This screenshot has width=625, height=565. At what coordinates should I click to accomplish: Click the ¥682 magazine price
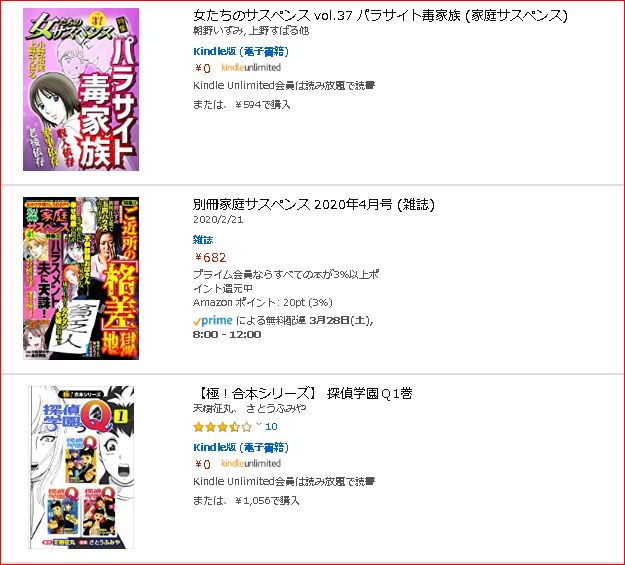click(210, 257)
